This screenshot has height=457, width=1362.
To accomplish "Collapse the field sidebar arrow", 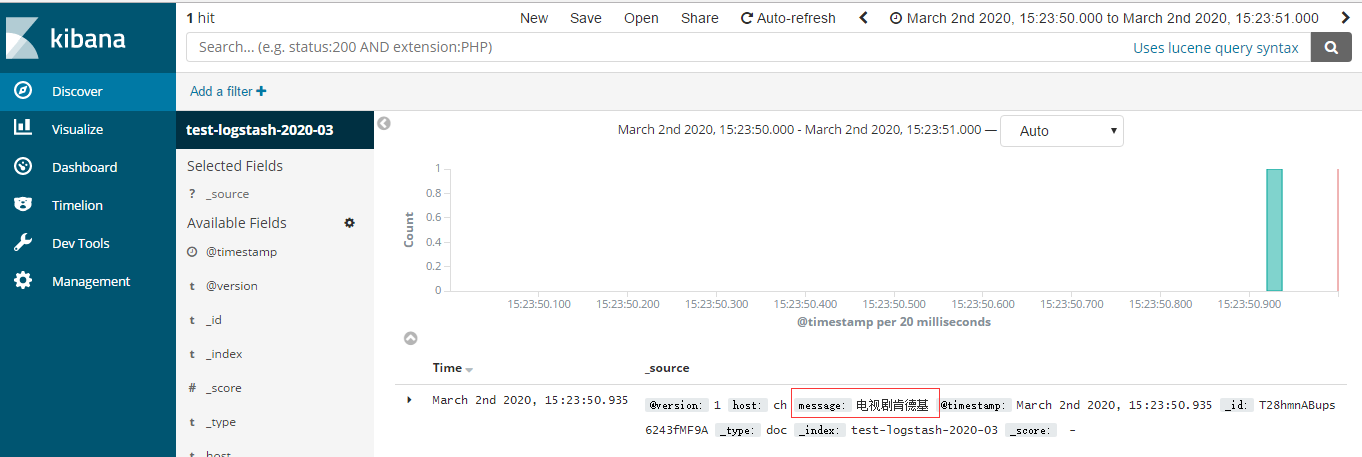I will (x=383, y=123).
